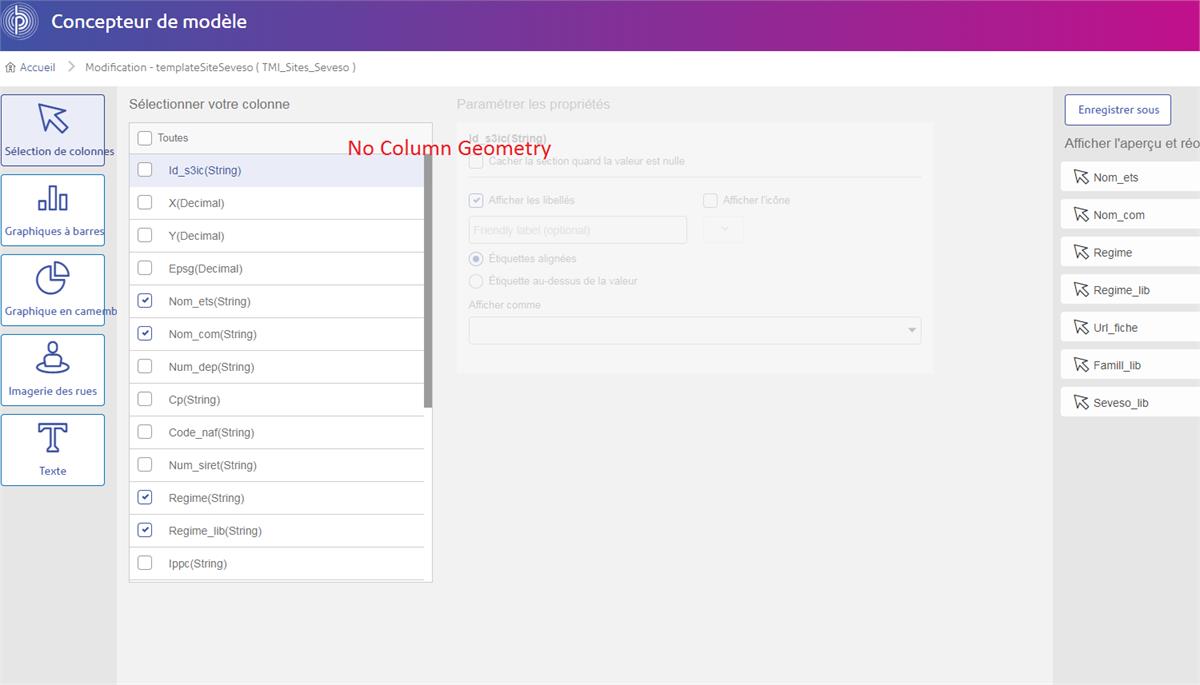1200x685 pixels.
Task: Select the Famill_lib preview item
Action: coord(1130,365)
